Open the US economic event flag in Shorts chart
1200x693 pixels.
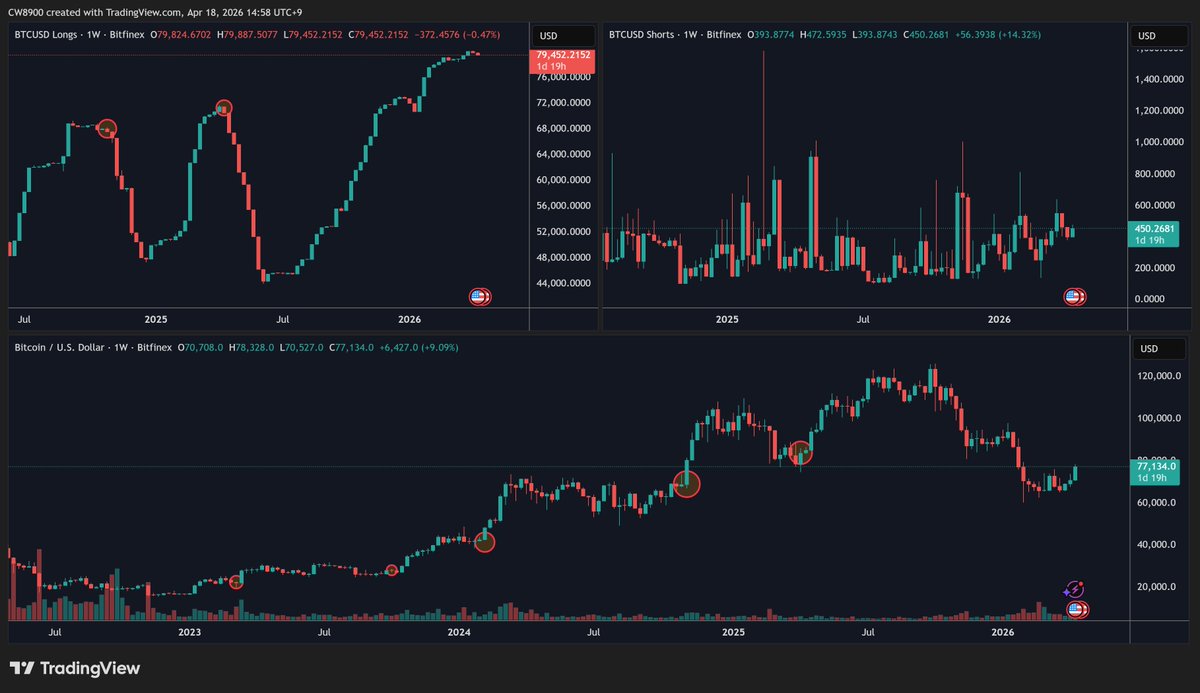click(1074, 296)
